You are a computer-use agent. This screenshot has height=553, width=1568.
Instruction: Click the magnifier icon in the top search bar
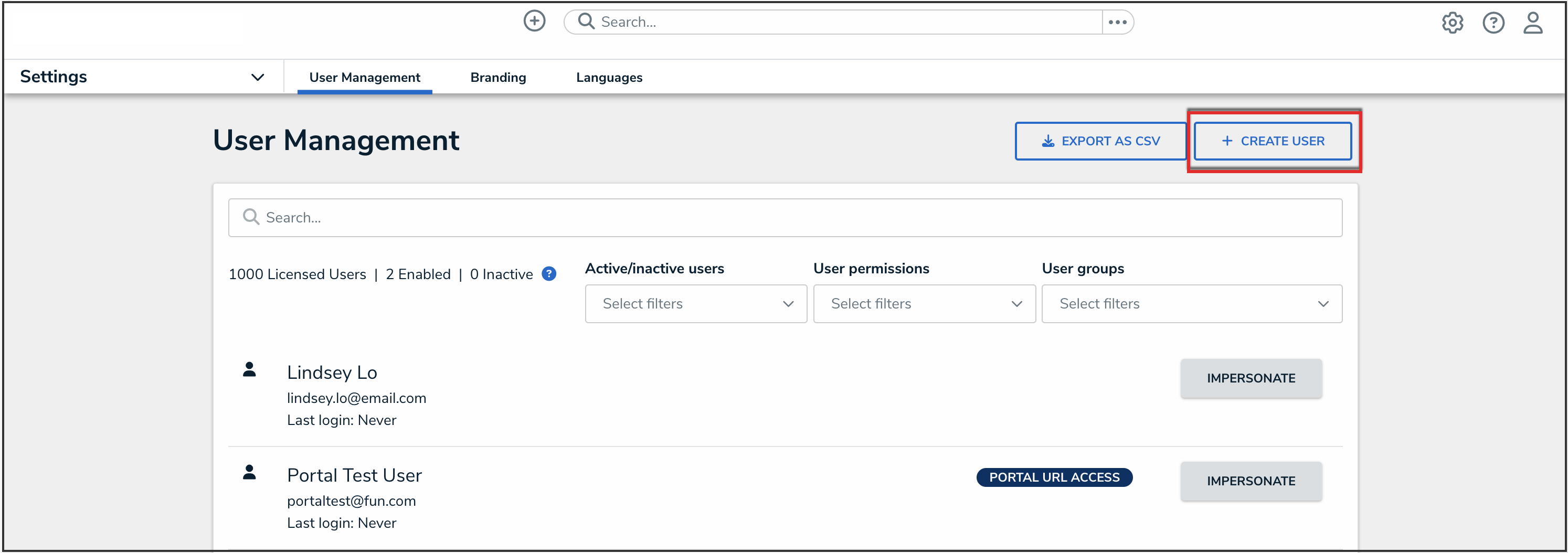pyautogui.click(x=586, y=22)
